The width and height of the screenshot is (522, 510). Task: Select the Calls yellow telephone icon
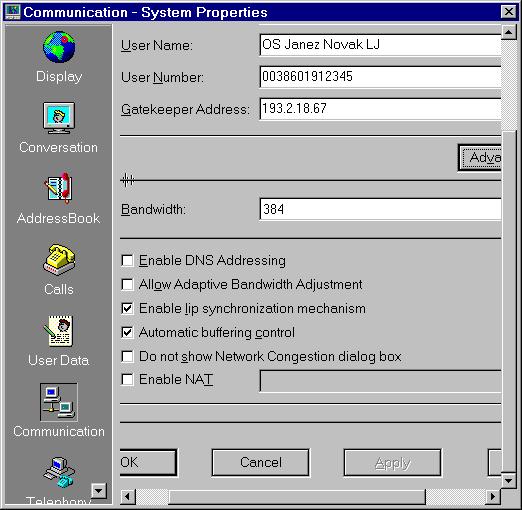tap(59, 259)
